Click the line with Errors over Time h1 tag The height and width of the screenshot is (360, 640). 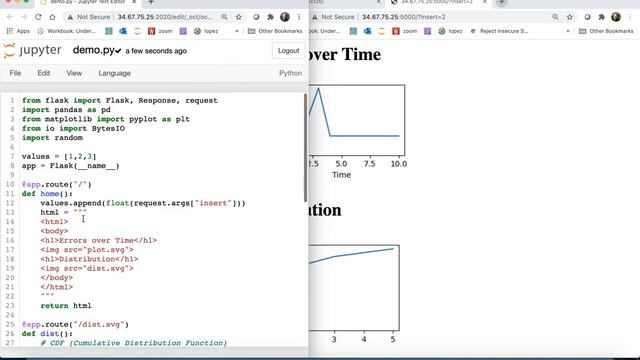tap(99, 240)
